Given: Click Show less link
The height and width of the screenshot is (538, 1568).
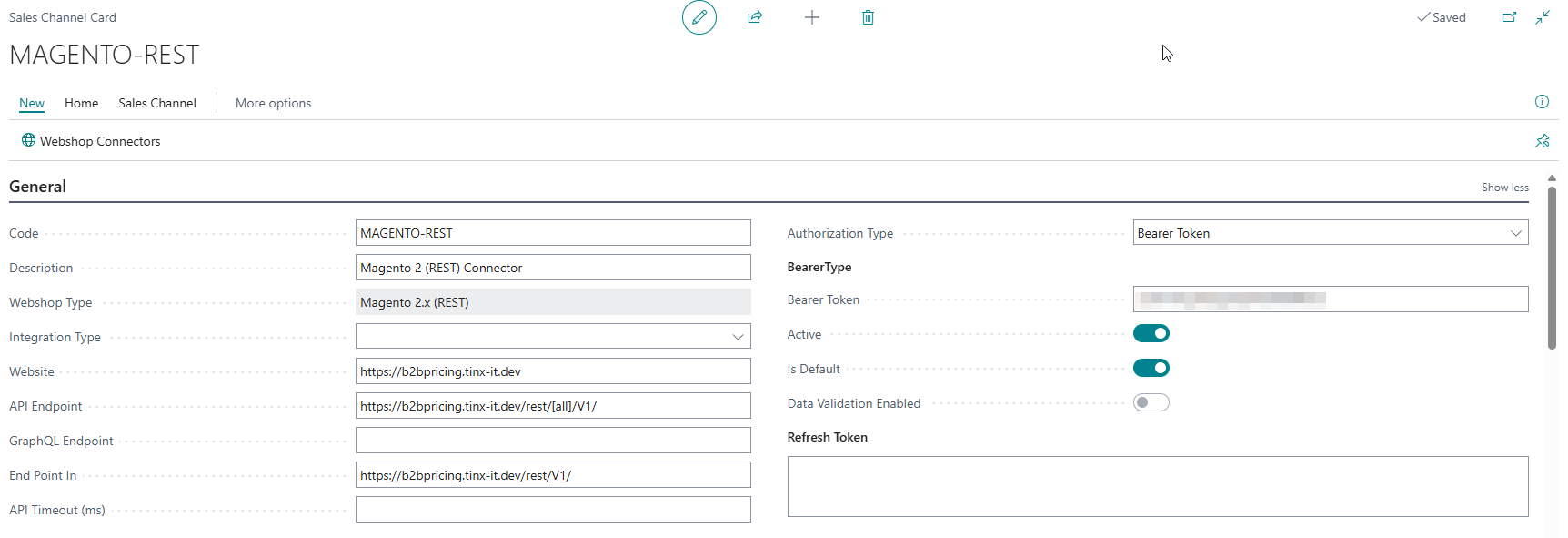Looking at the screenshot, I should coord(1505,188).
